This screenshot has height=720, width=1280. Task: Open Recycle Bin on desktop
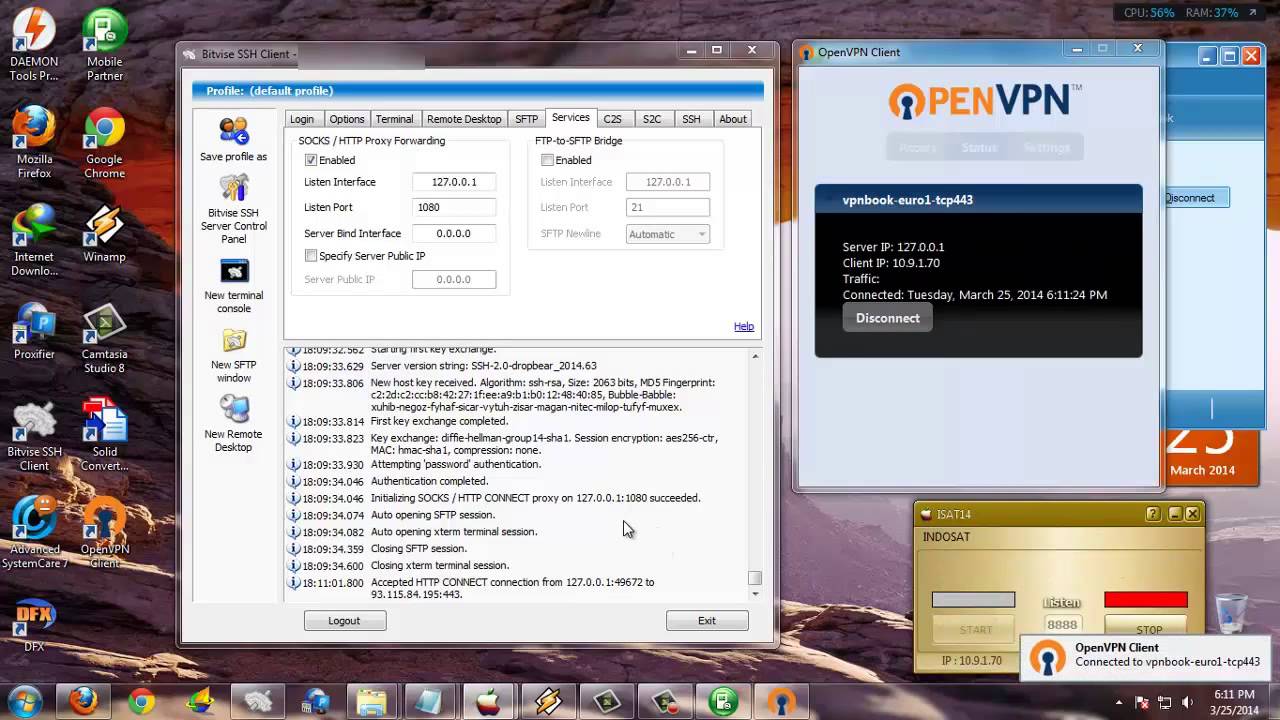[x=1232, y=614]
